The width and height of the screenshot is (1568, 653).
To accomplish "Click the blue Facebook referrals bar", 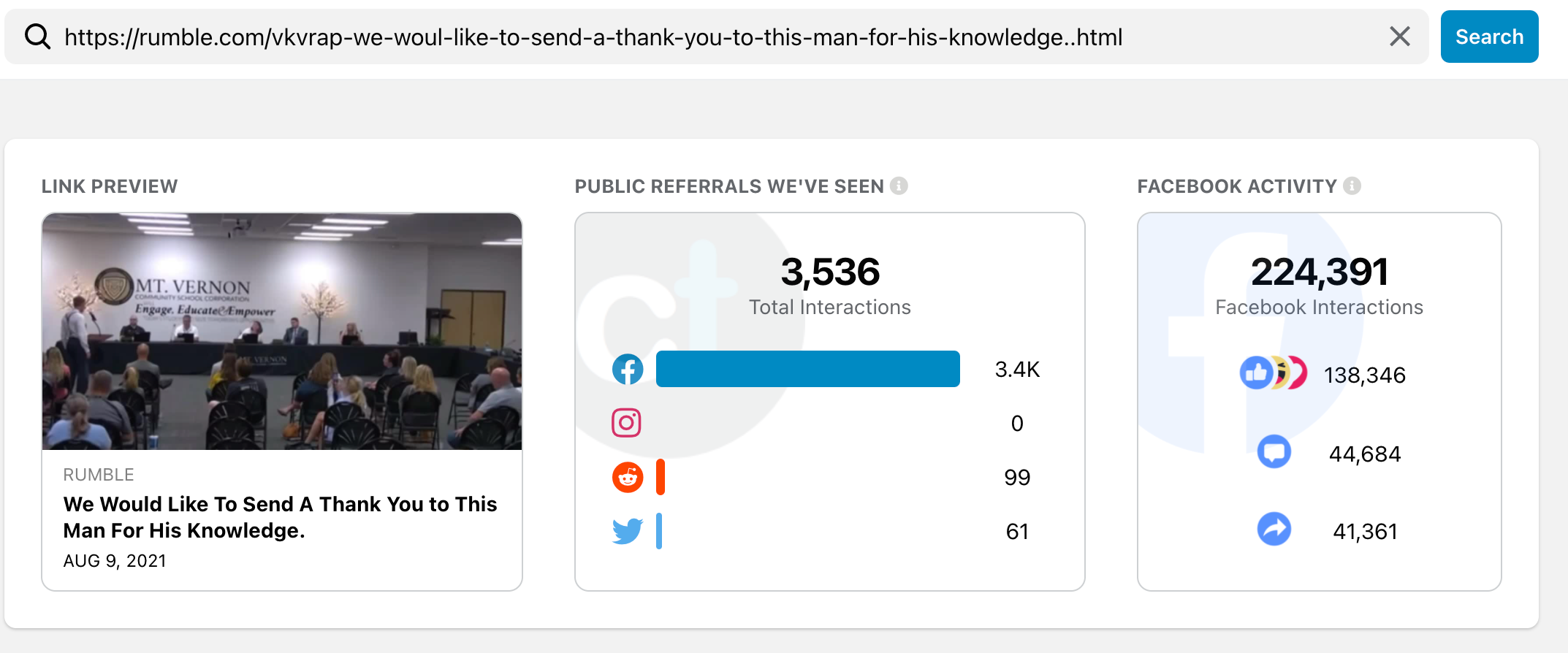I will 807,369.
